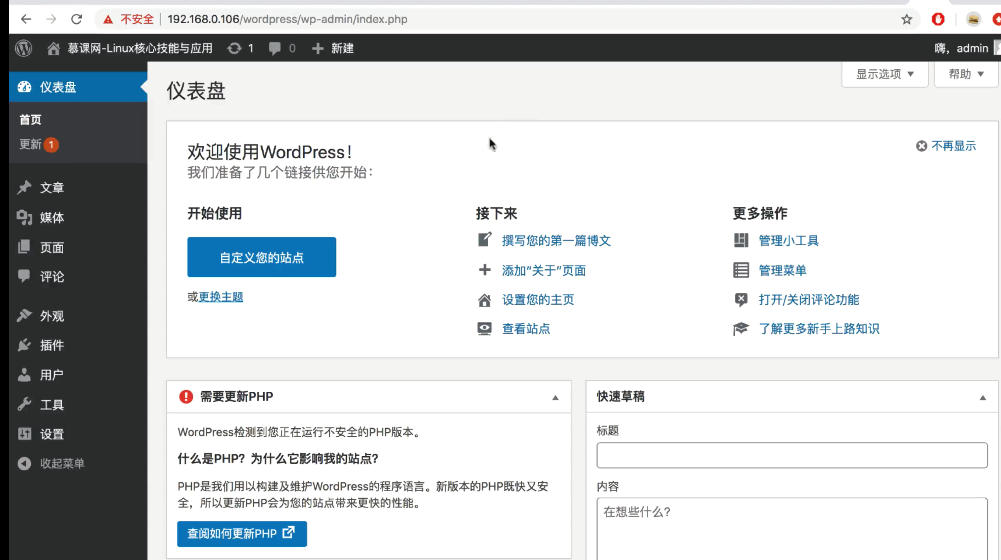Image resolution: width=1001 pixels, height=560 pixels.
Task: Open 撰写您的第一篇博文 link
Action: pyautogui.click(x=556, y=241)
